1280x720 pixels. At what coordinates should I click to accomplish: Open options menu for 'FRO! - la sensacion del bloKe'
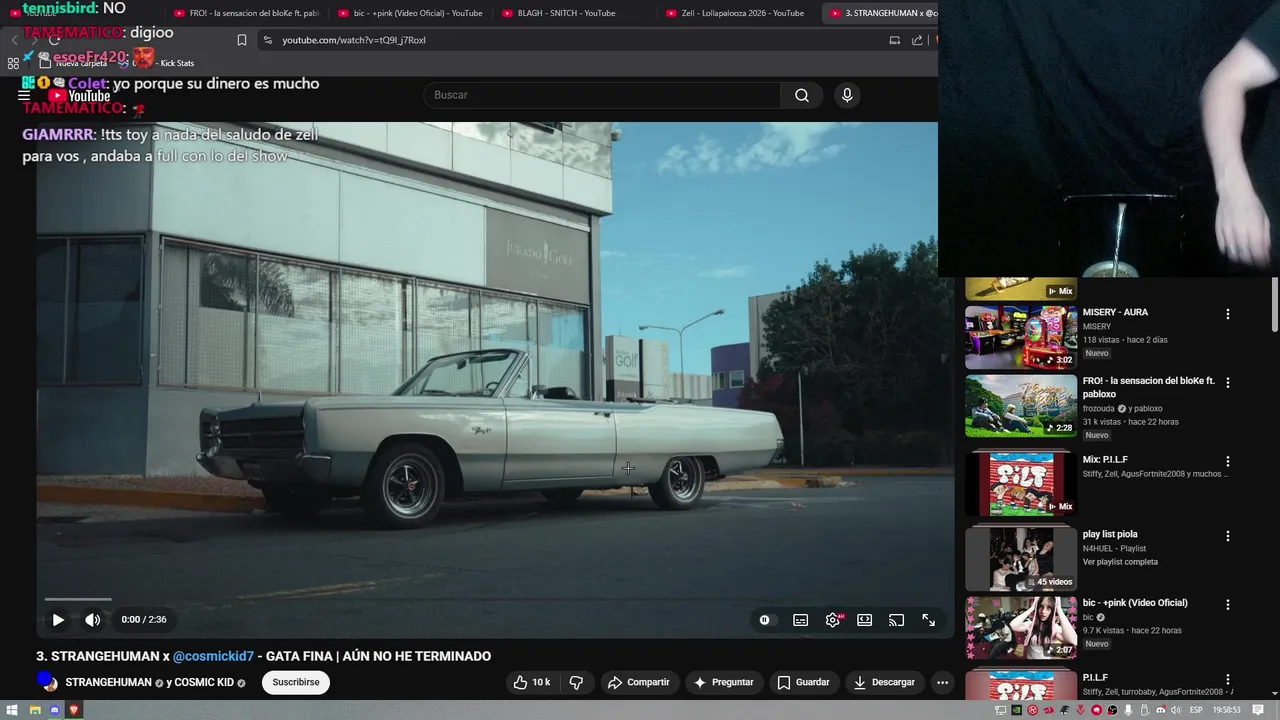coord(1227,382)
